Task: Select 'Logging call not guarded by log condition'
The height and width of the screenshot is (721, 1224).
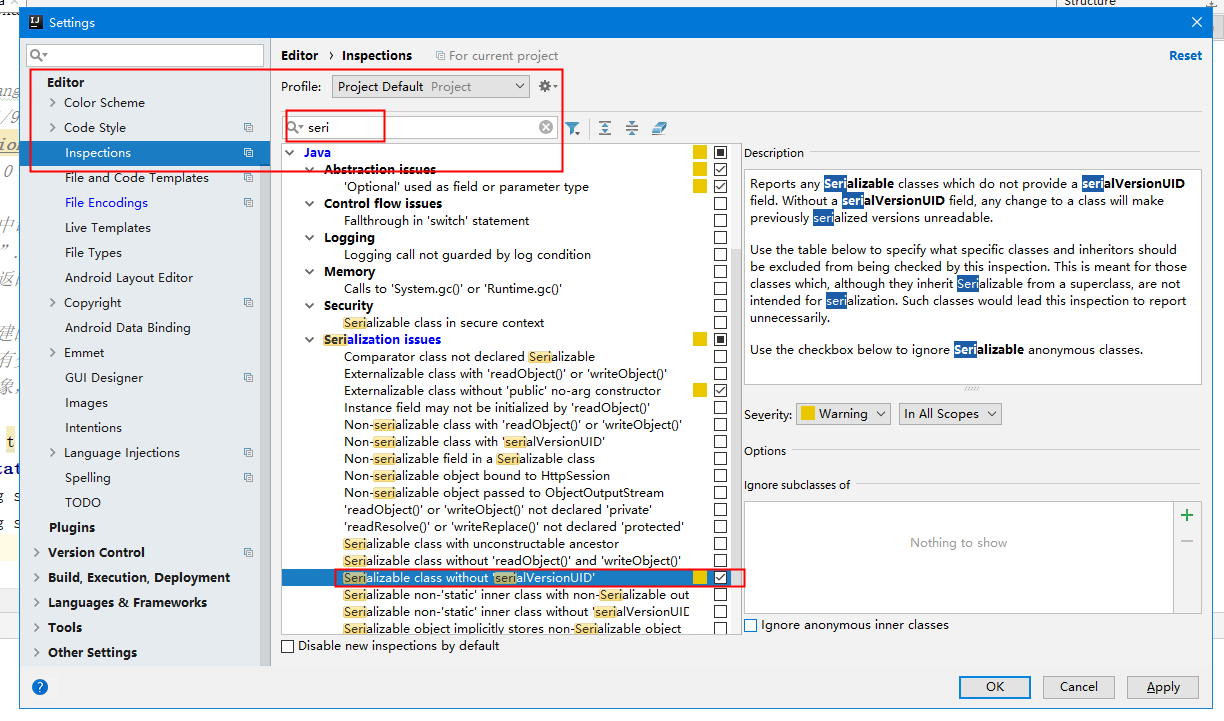Action: (467, 255)
